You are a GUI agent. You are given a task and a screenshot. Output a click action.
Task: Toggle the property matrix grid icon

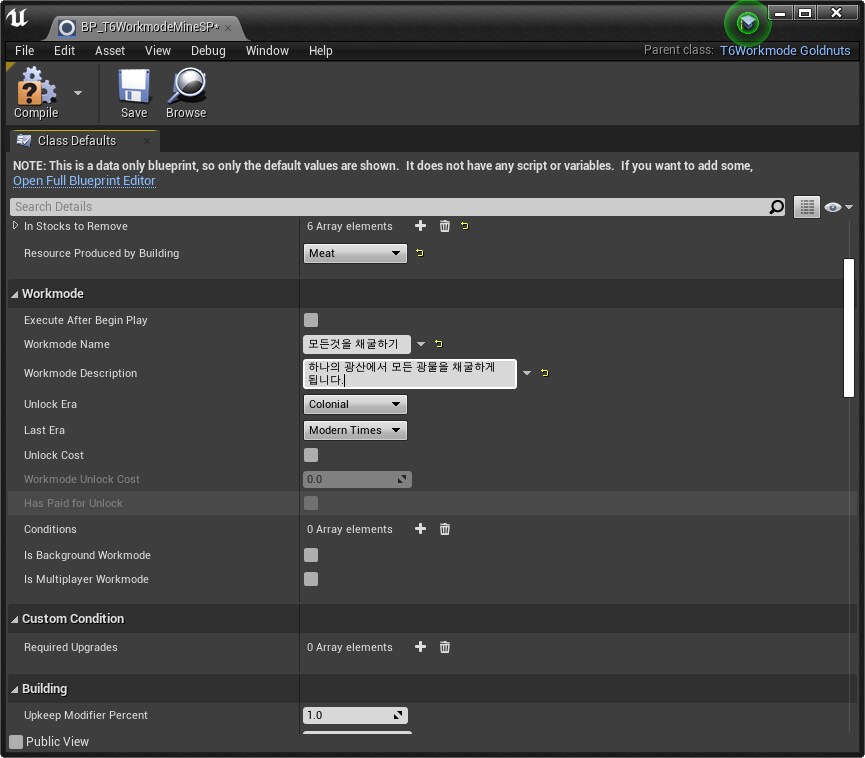coord(807,207)
